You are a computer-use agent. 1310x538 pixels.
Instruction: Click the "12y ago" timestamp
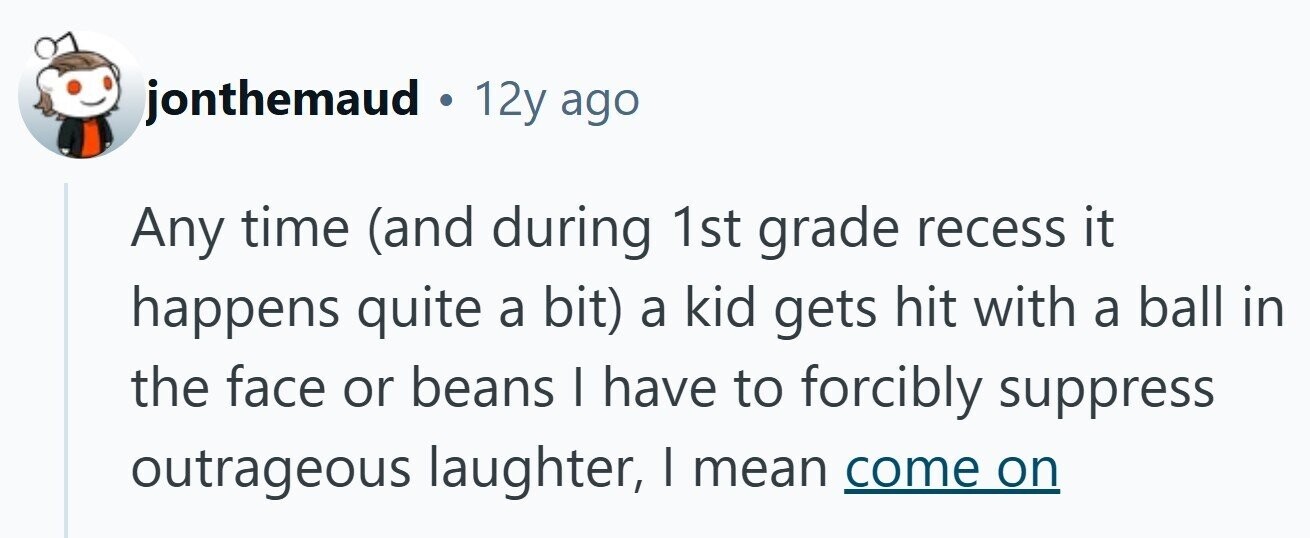coord(556,99)
